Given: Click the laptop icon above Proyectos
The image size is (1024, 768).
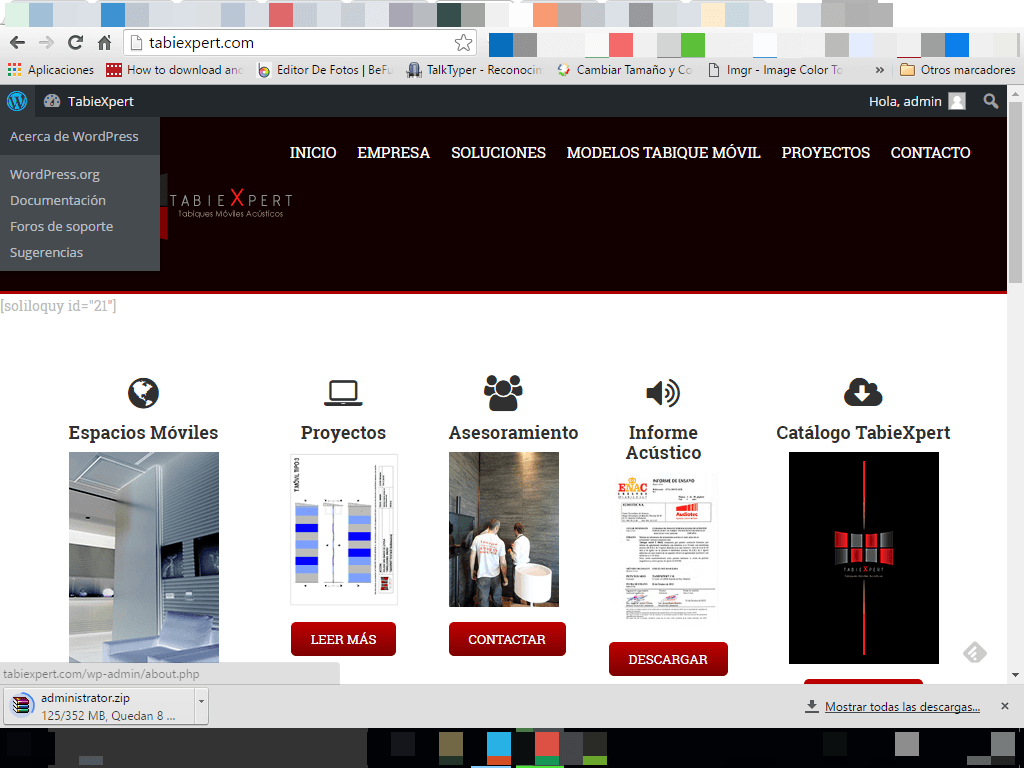Looking at the screenshot, I should click(343, 393).
